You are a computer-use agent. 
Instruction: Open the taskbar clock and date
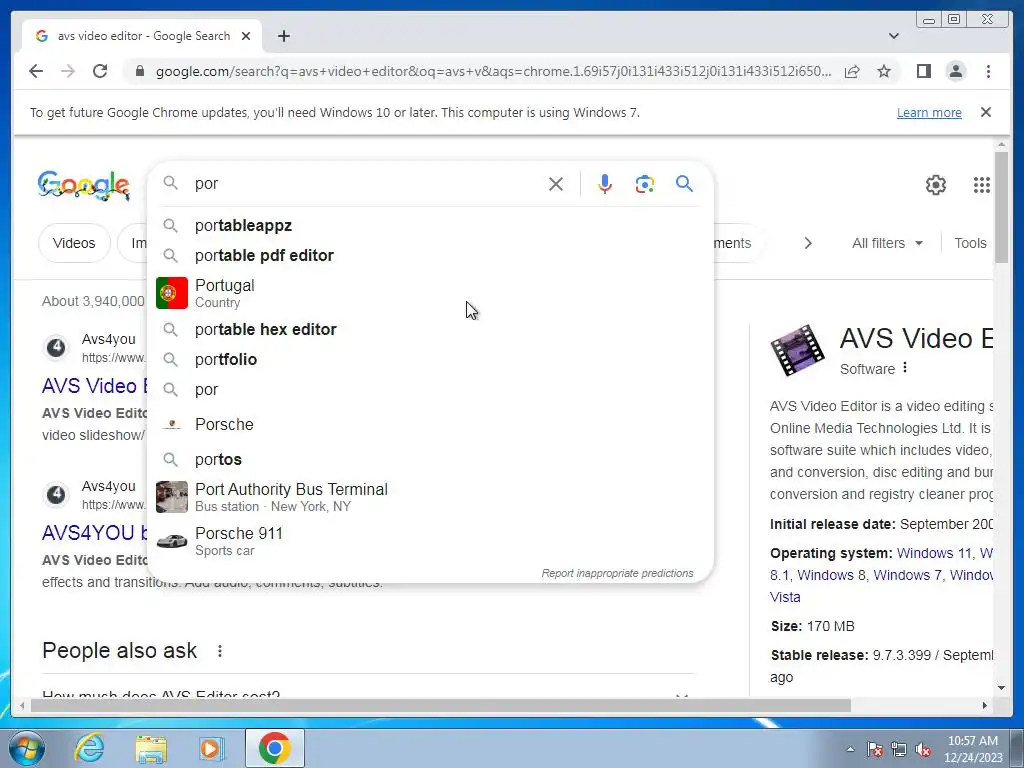point(973,749)
